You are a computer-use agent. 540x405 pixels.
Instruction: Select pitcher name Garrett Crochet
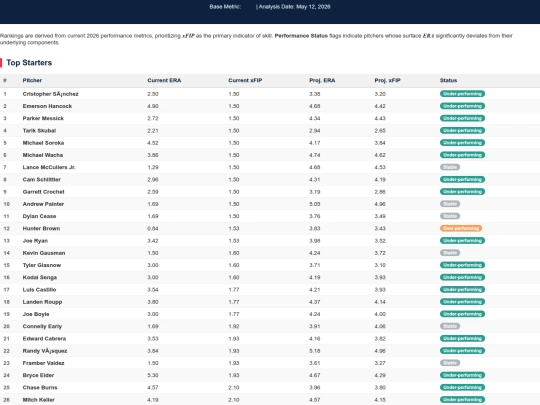click(x=43, y=191)
